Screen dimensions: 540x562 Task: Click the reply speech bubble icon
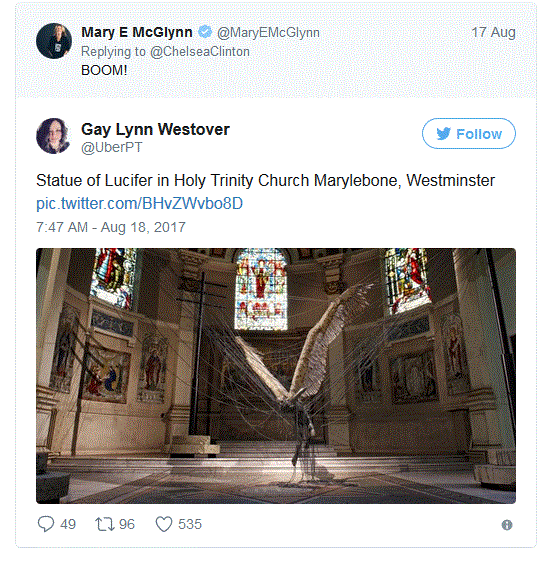click(46, 524)
